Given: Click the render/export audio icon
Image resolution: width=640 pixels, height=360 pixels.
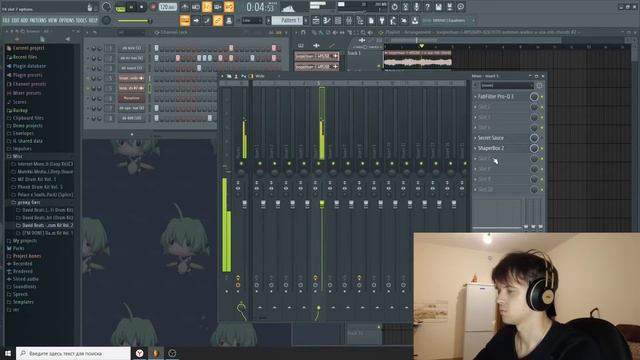Looking at the screenshot, I should [449, 7].
